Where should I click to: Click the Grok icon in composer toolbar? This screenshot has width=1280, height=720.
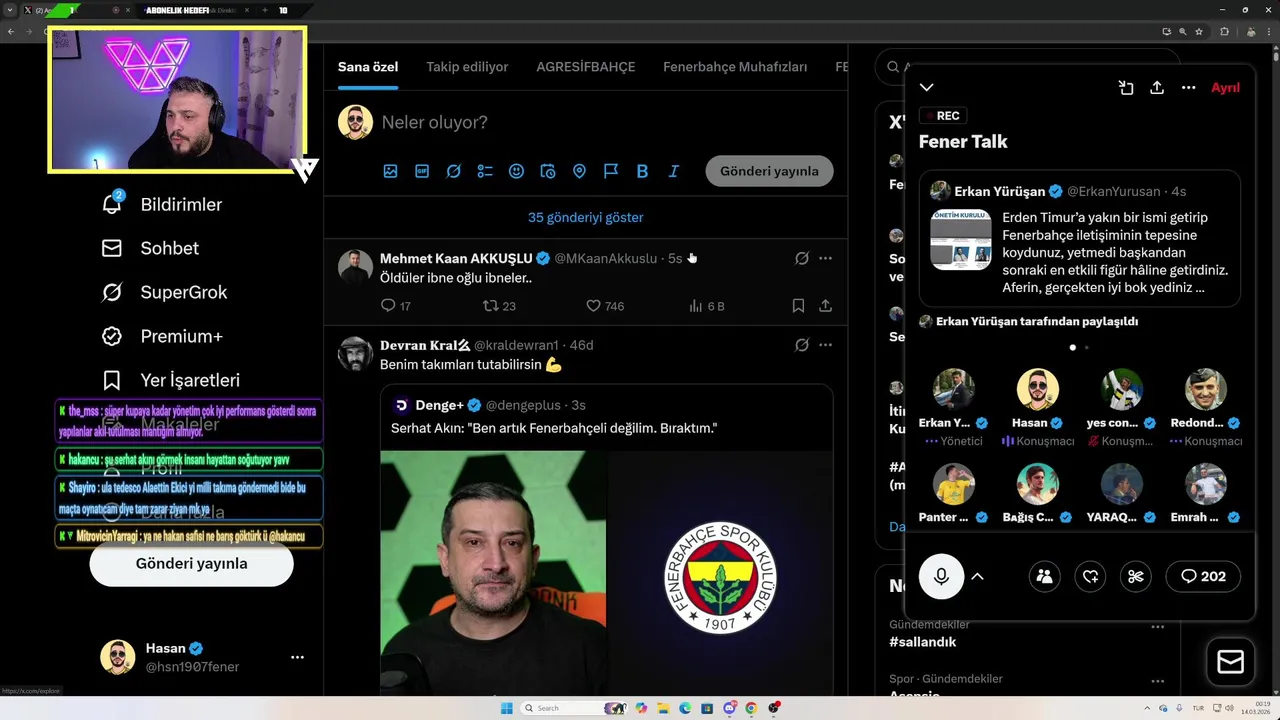click(453, 171)
